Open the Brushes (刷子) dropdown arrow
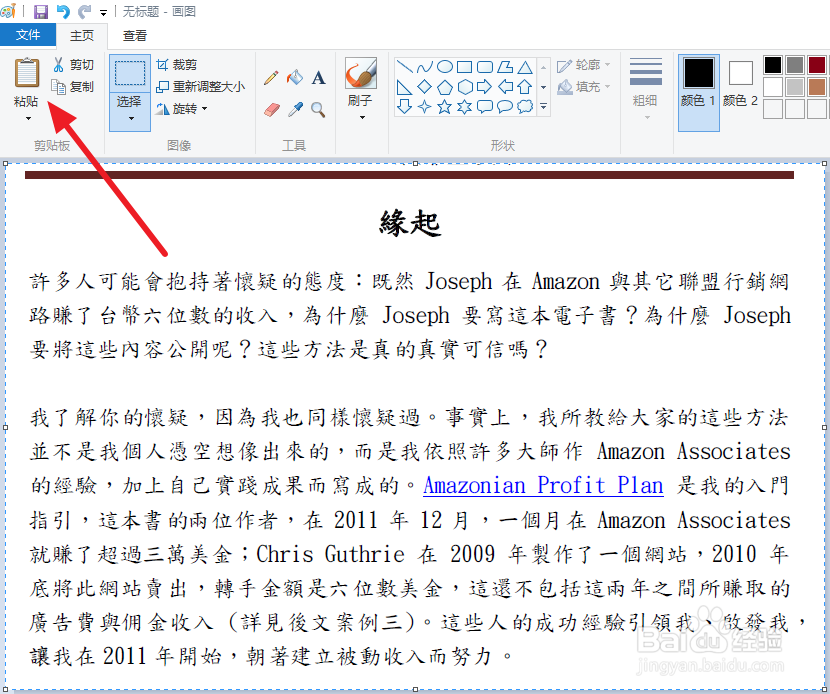This screenshot has width=830, height=694. (x=362, y=118)
